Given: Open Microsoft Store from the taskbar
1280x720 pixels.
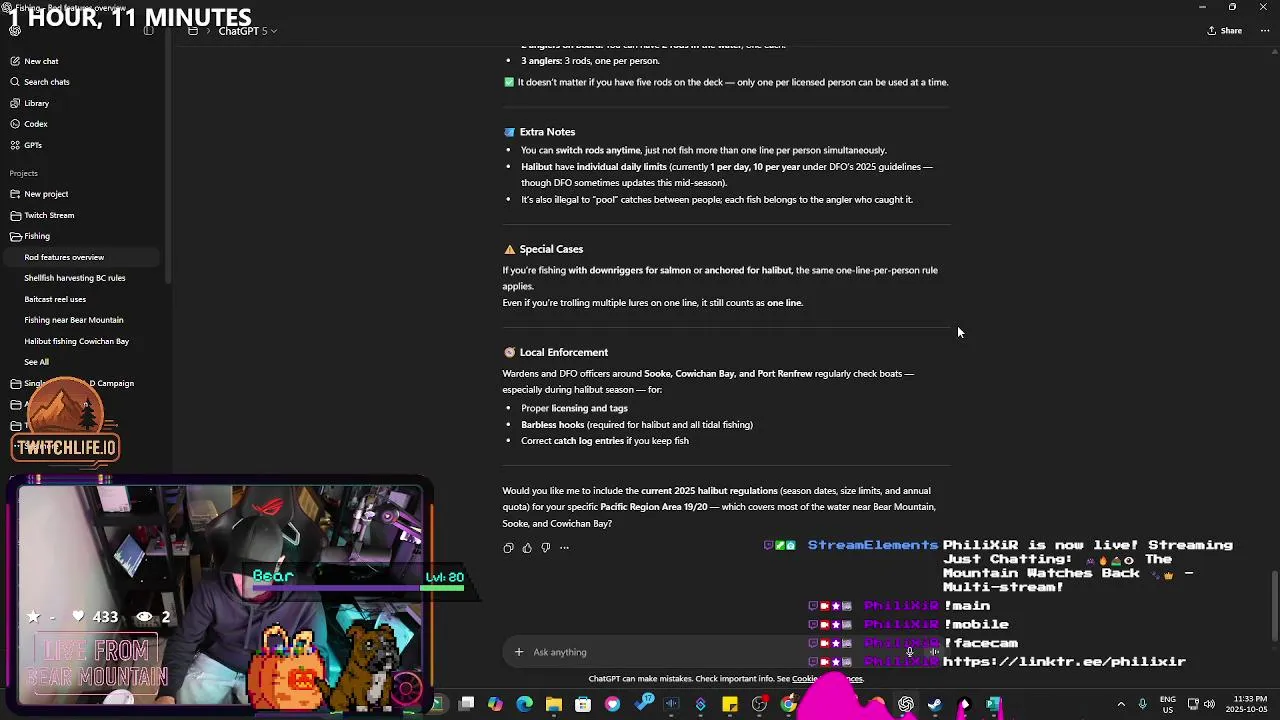Looking at the screenshot, I should click(583, 705).
